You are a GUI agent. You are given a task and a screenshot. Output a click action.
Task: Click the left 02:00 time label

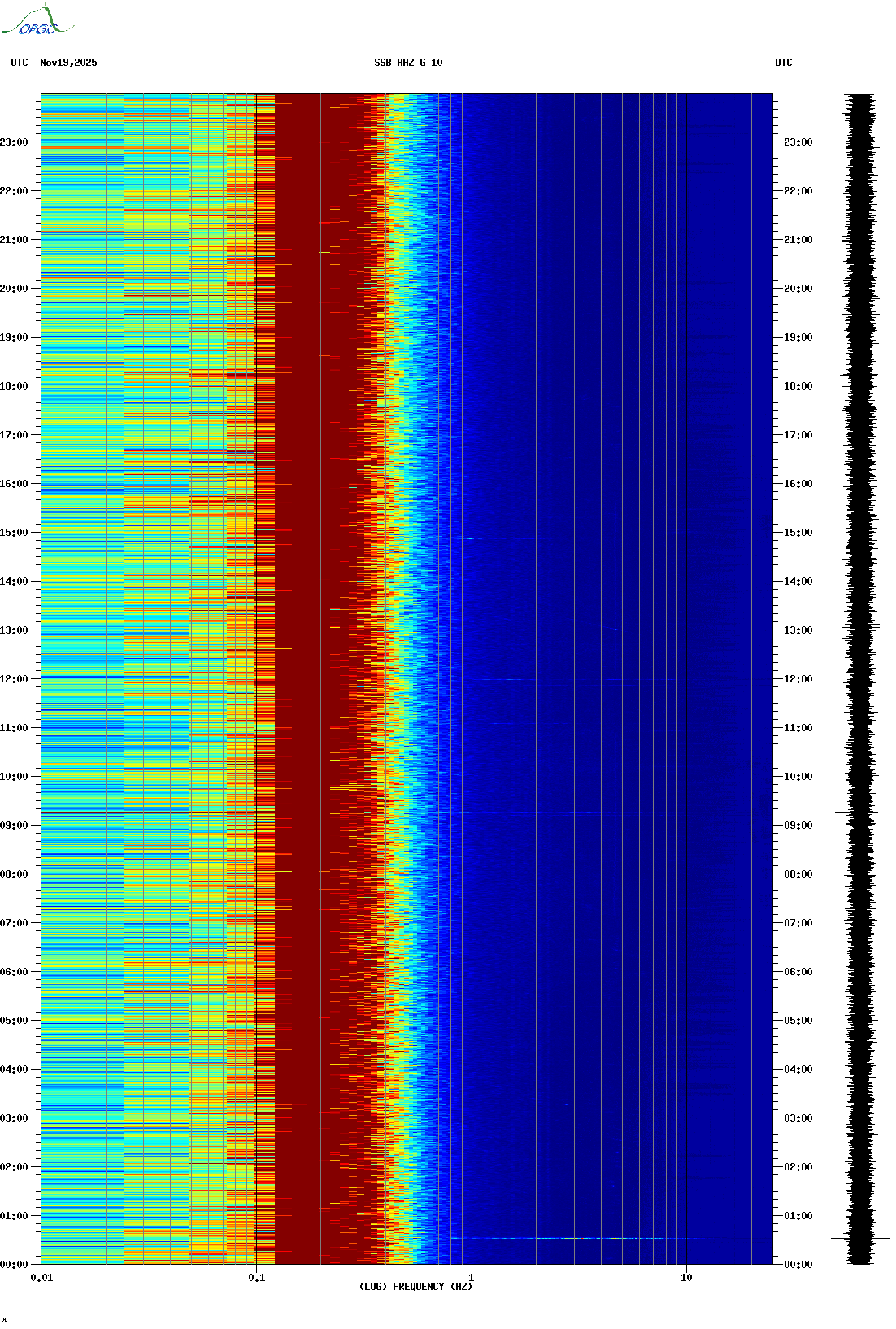14,1167
